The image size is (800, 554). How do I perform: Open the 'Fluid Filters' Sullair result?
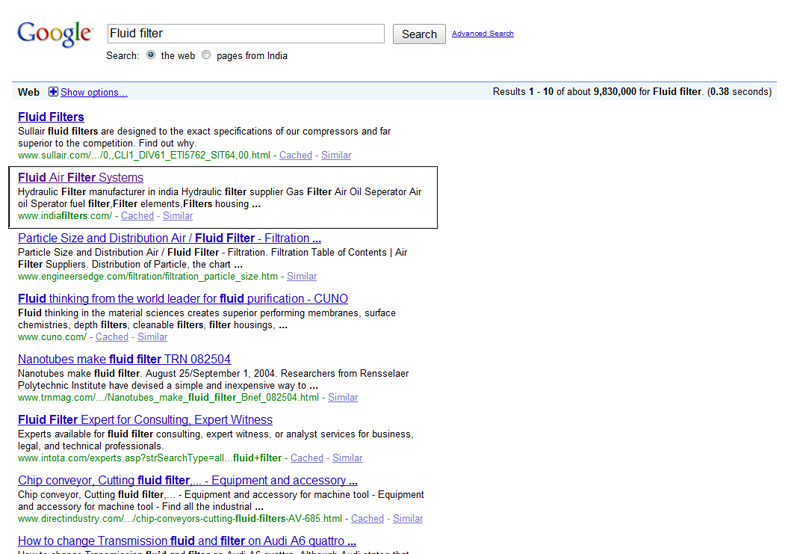[51, 117]
